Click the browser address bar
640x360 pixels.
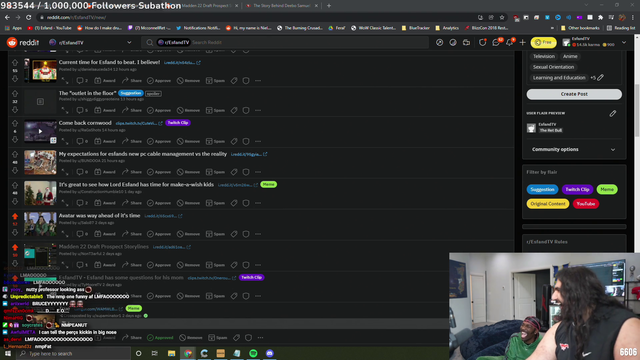coord(257,17)
